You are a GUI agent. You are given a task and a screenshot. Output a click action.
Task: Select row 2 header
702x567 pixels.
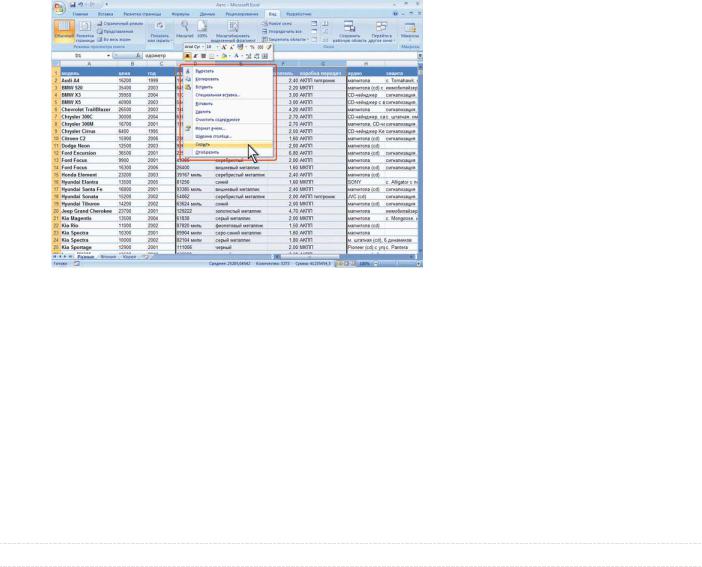point(56,81)
